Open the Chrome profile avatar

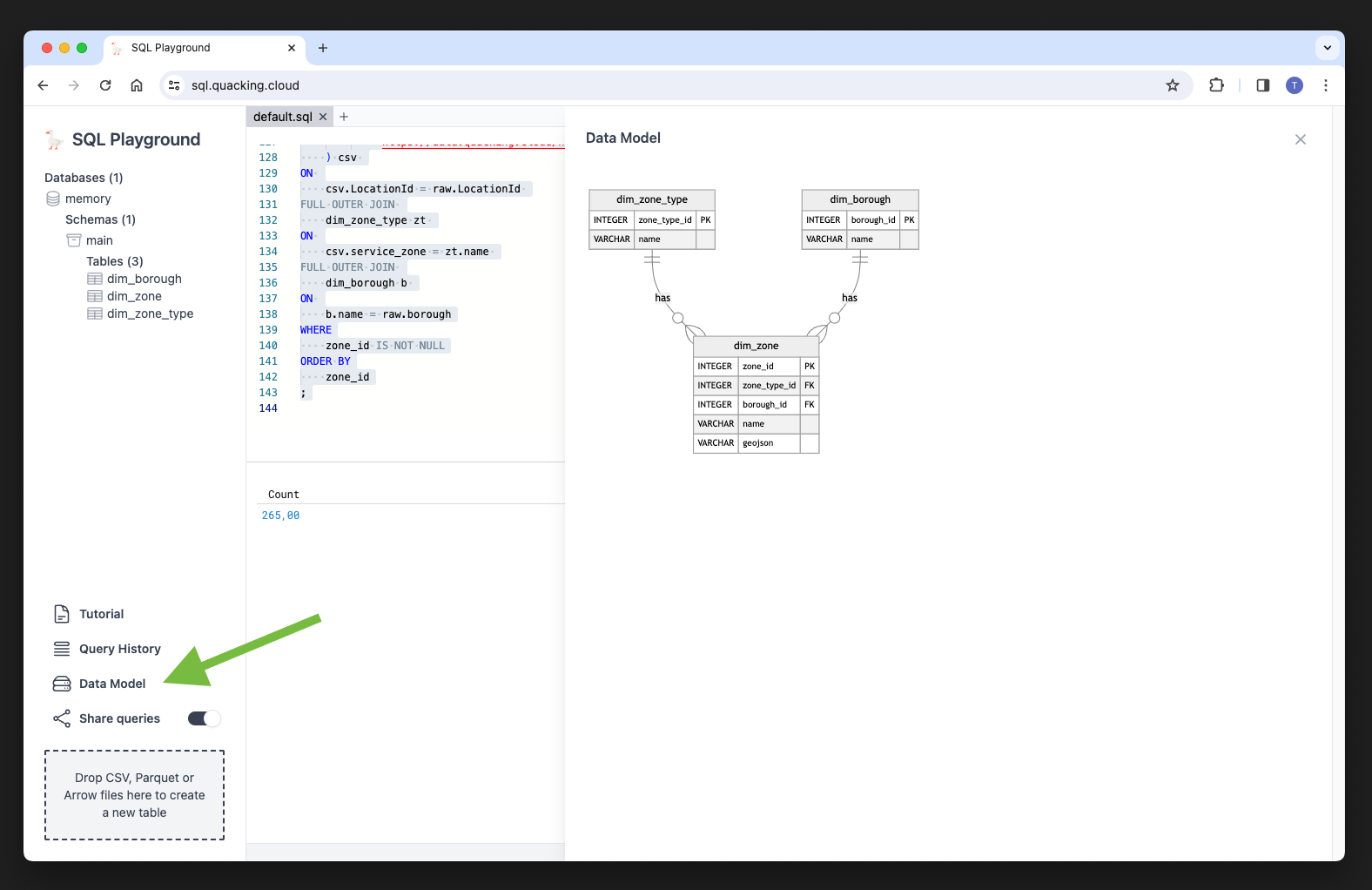pyautogui.click(x=1295, y=85)
